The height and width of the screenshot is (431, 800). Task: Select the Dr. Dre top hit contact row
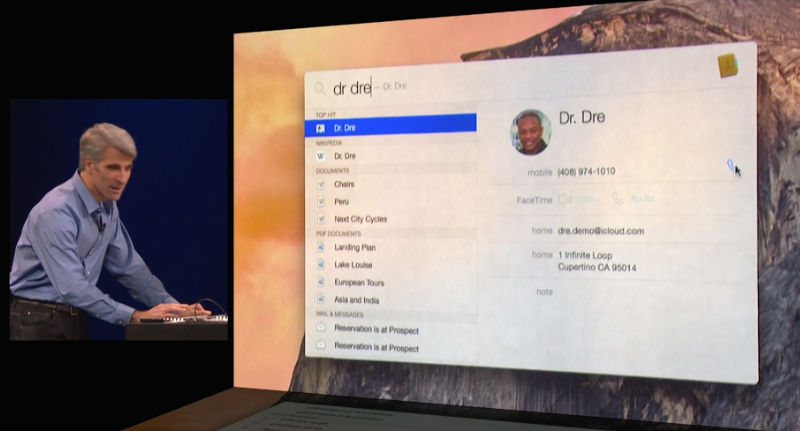[390, 127]
